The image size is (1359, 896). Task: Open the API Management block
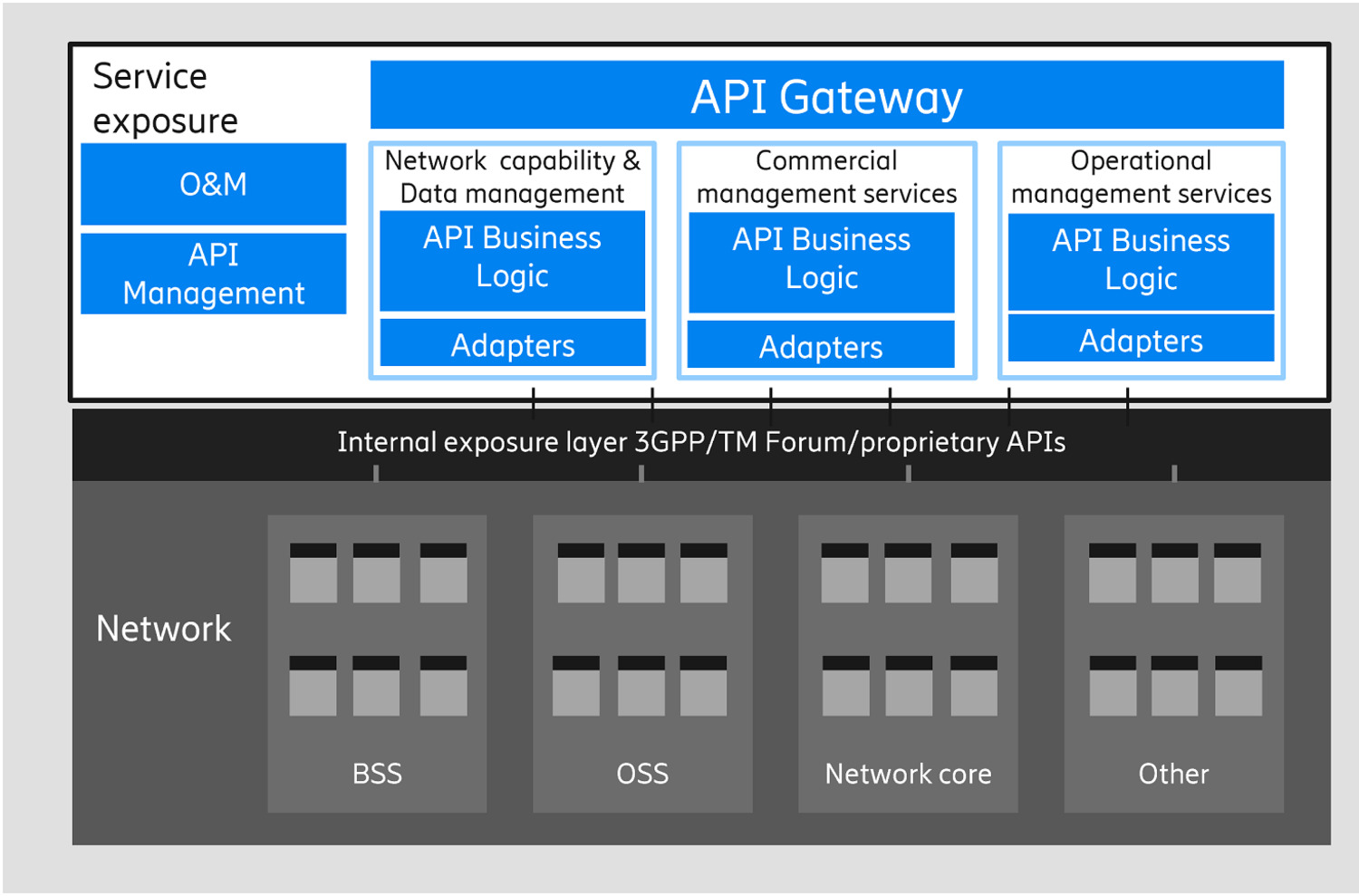click(x=213, y=273)
